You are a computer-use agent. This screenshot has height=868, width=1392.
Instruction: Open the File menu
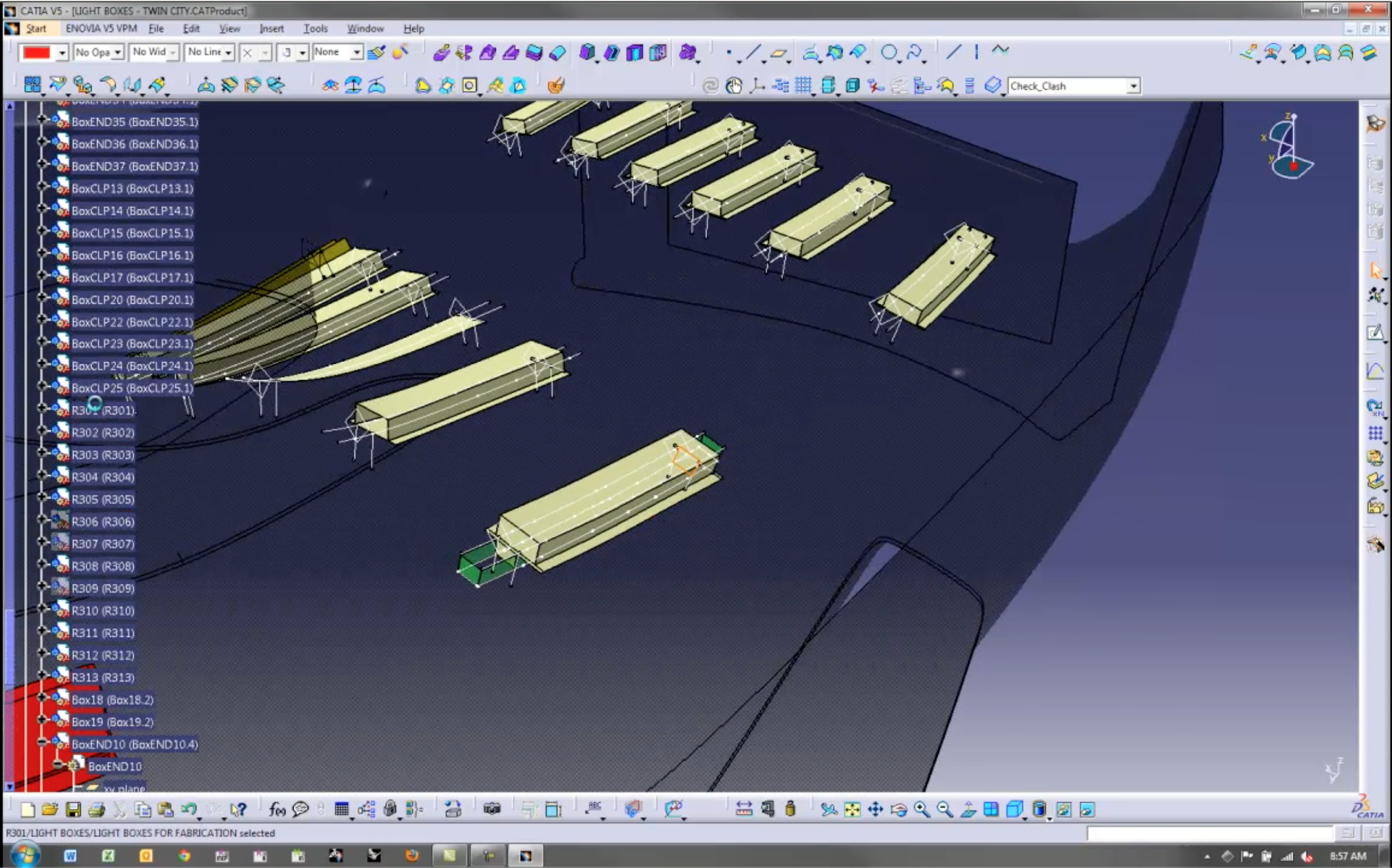(156, 28)
